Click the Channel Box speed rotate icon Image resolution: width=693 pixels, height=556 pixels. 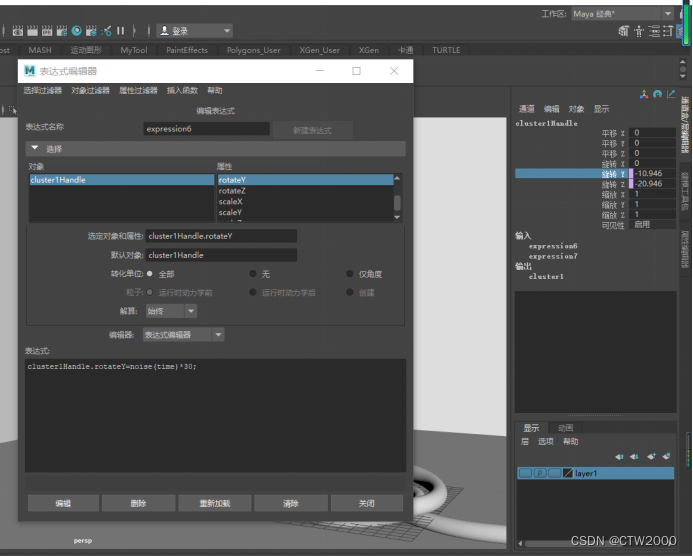[658, 94]
